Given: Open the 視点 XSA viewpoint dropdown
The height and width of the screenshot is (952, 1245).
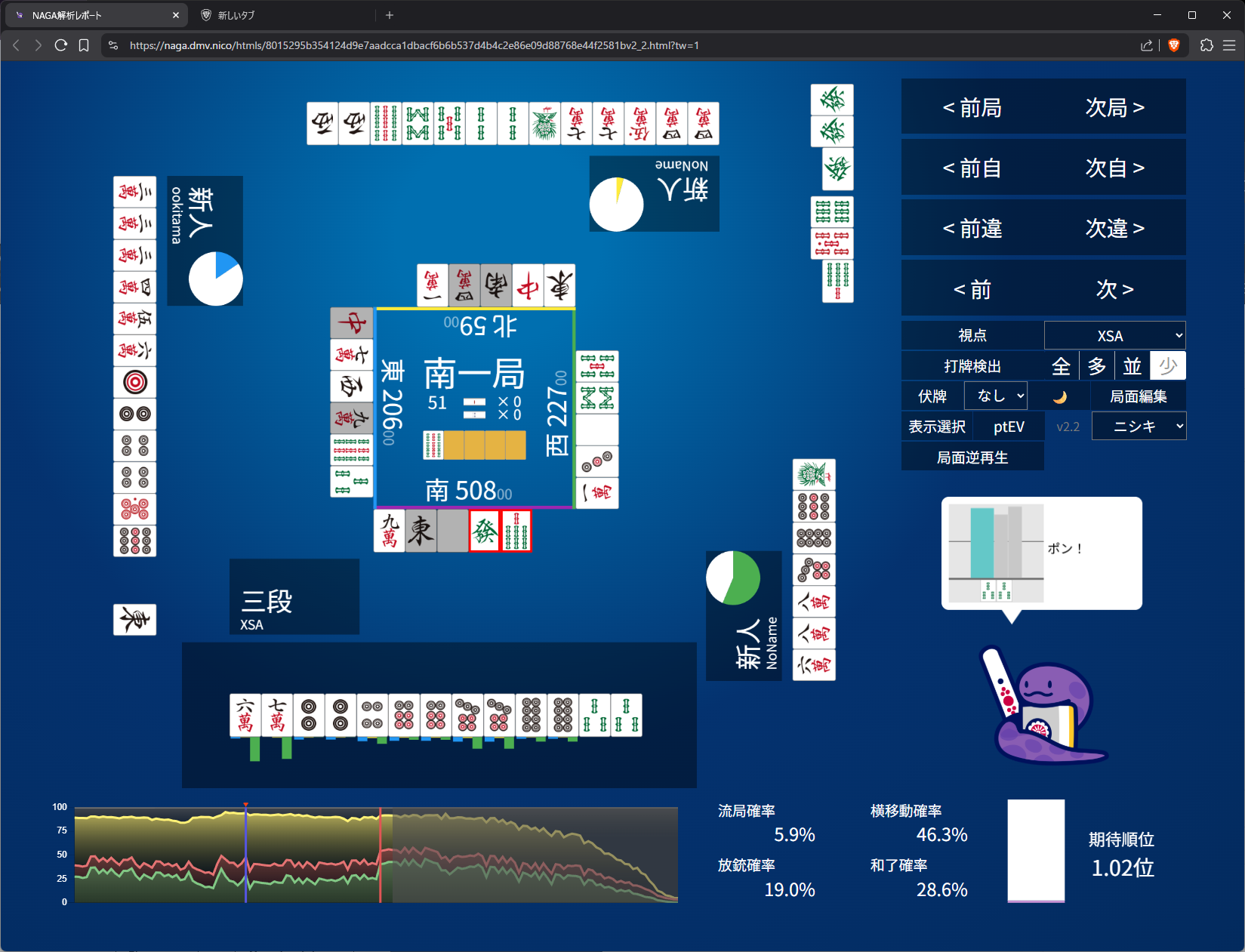Looking at the screenshot, I should point(1114,336).
